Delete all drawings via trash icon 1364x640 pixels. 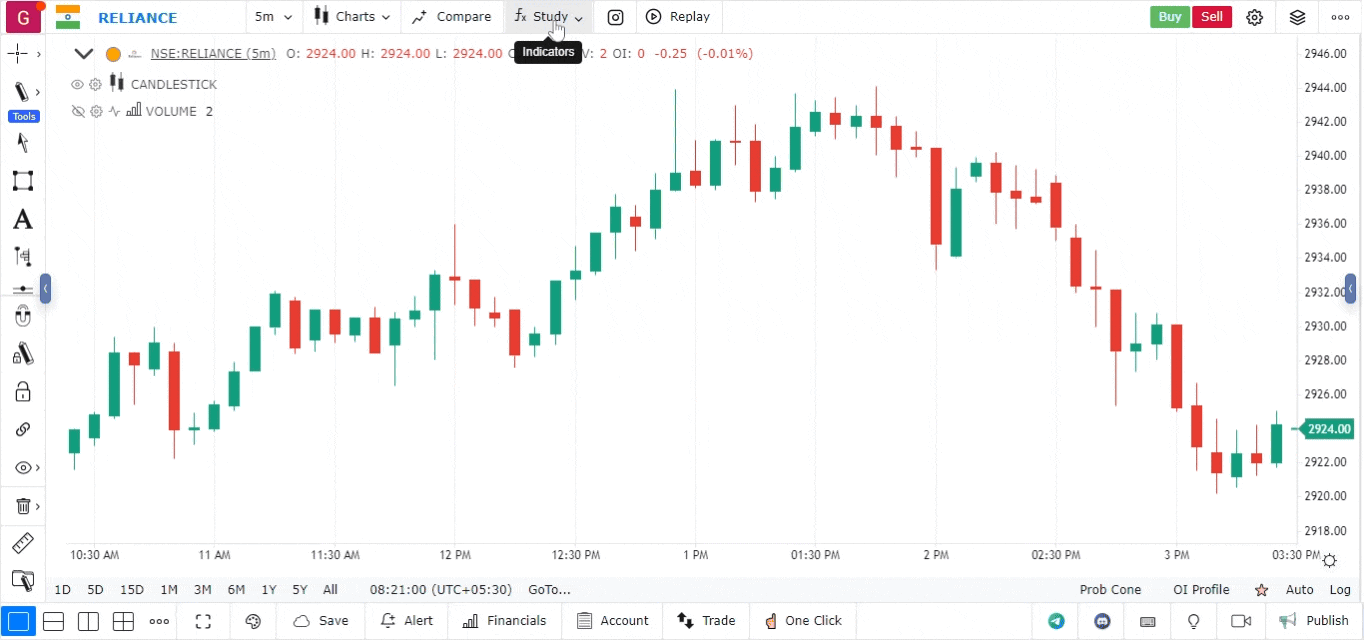tap(22, 505)
